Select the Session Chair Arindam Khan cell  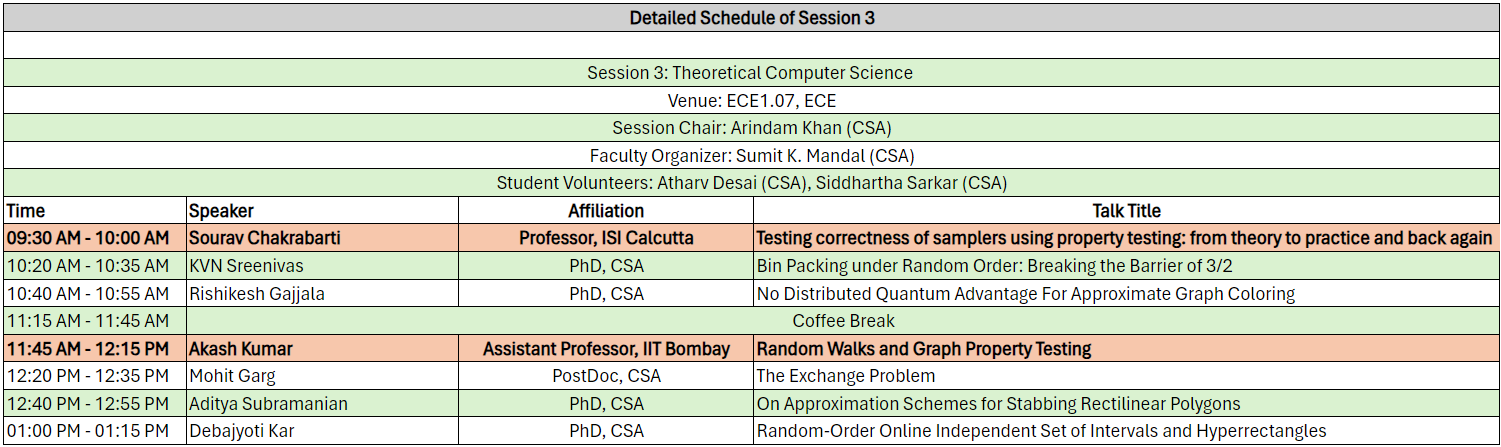tap(750, 128)
